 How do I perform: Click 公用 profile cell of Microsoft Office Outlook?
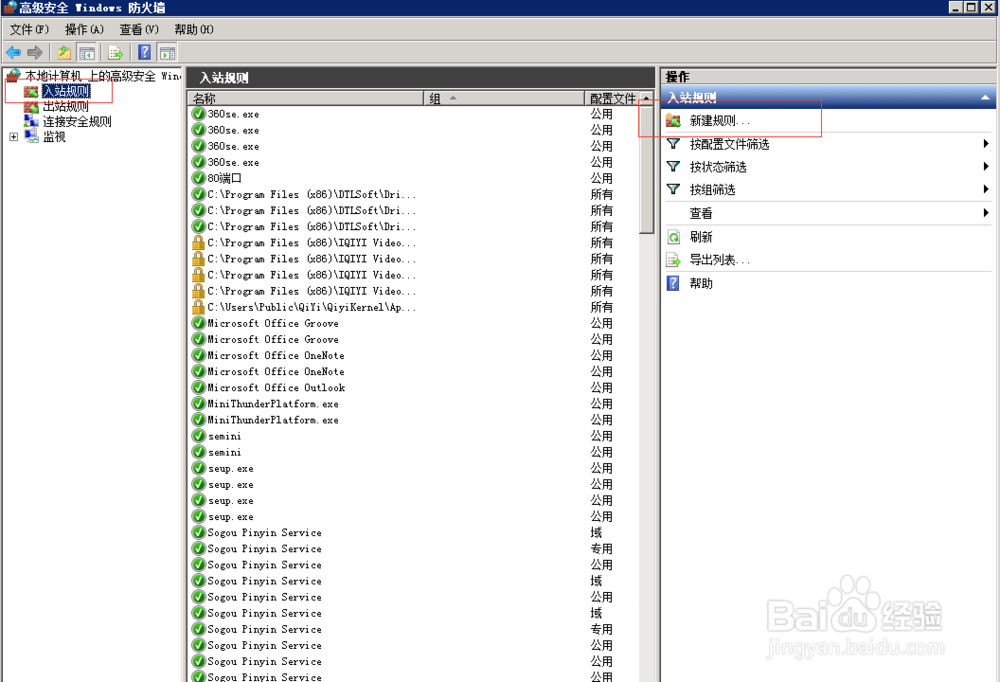point(601,387)
